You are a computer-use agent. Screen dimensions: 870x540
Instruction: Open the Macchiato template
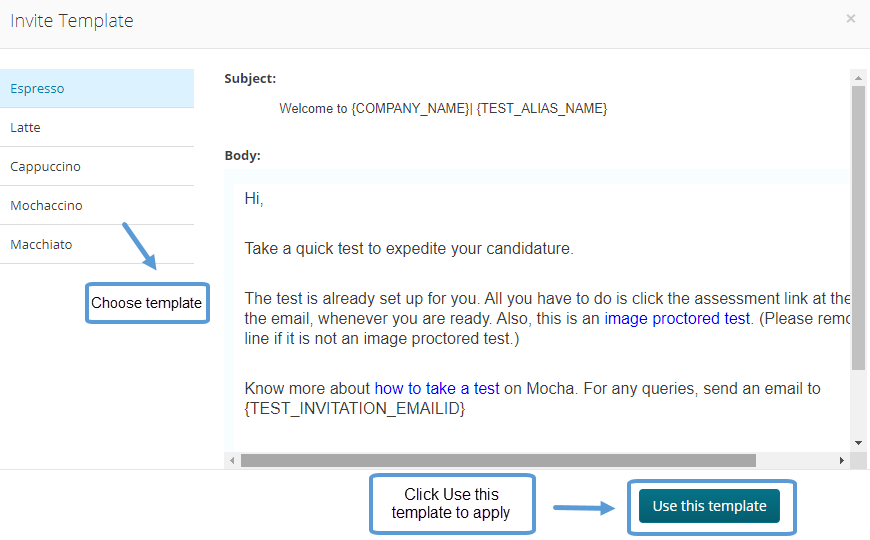(x=97, y=244)
